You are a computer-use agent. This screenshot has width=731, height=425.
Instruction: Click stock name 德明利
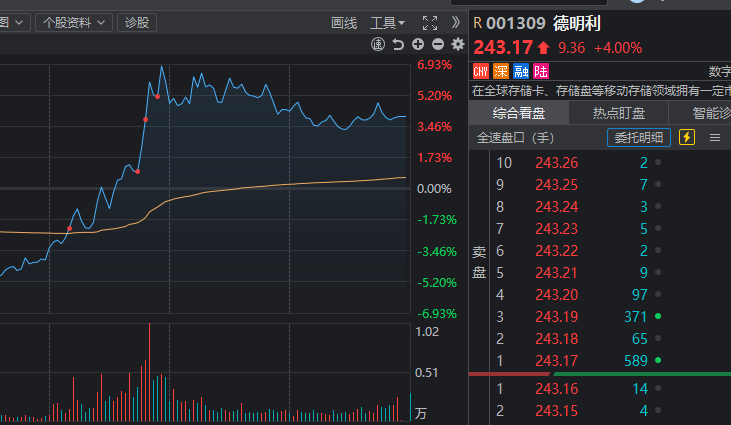point(577,23)
